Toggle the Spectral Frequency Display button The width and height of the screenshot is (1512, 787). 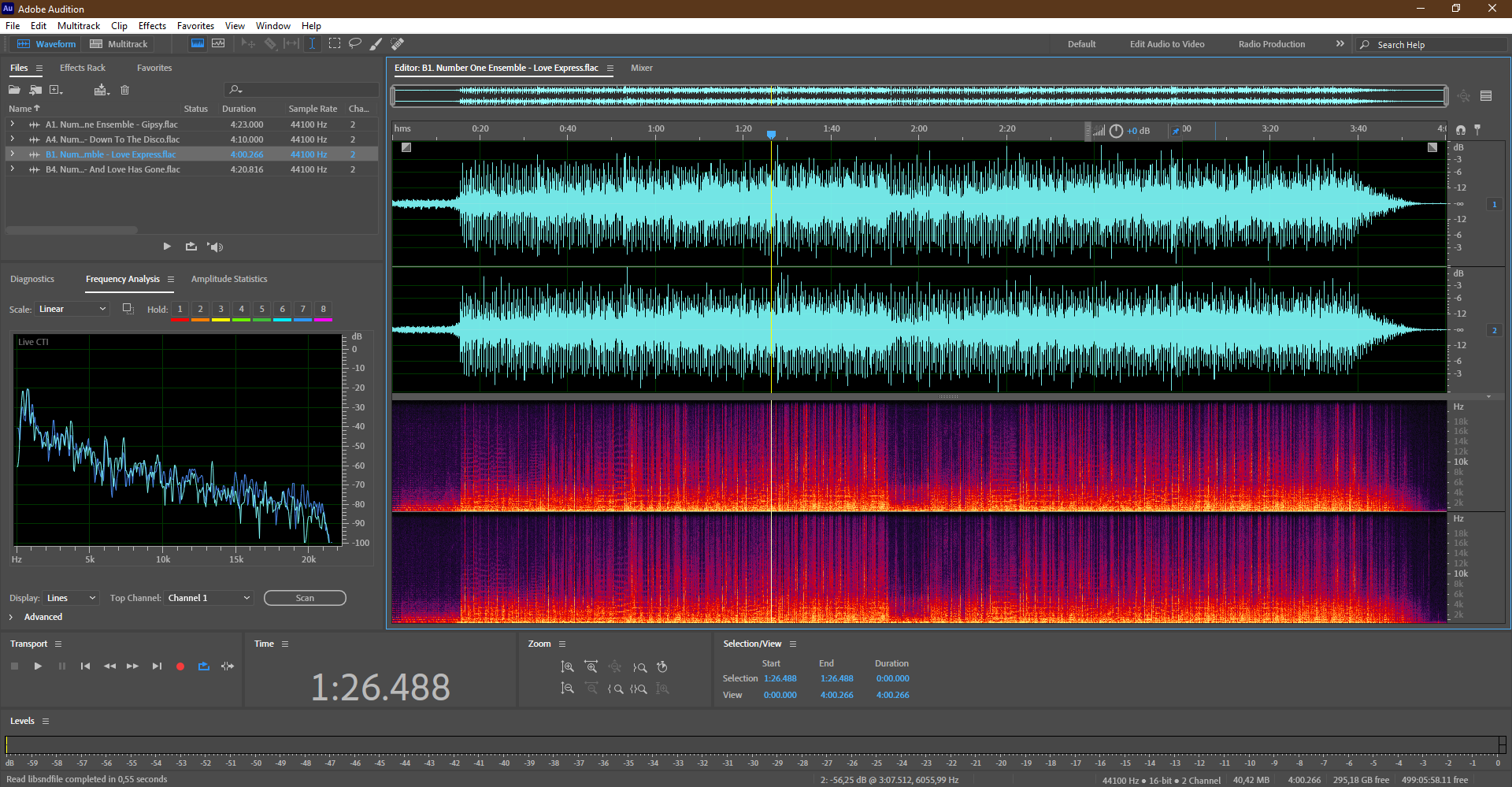[198, 44]
